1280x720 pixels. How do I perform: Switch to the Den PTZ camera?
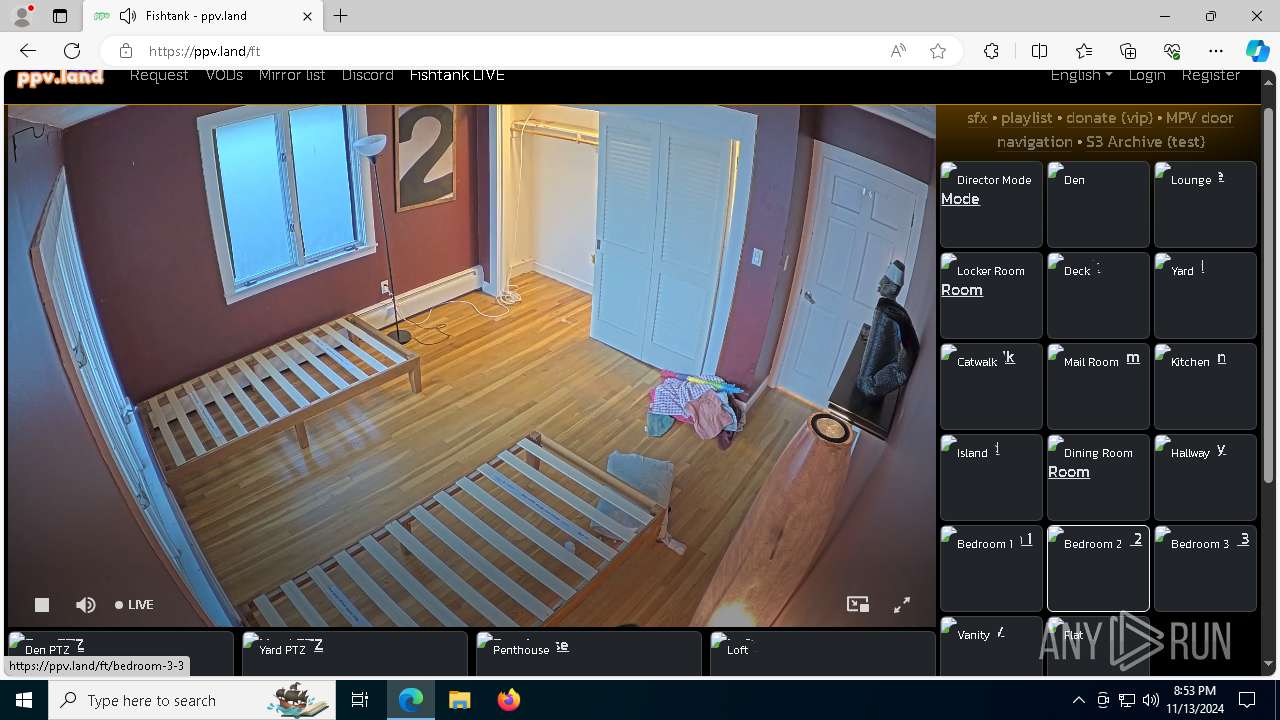pyautogui.click(x=120, y=653)
